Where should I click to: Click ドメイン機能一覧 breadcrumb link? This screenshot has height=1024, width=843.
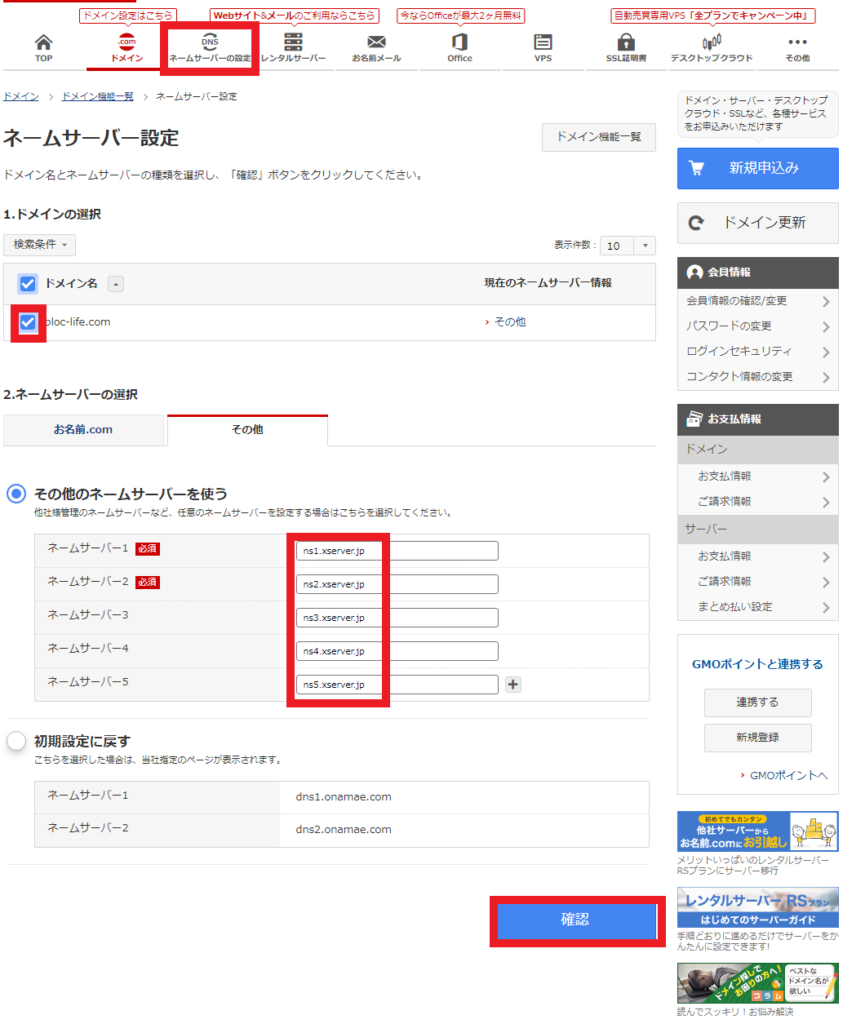pos(97,97)
